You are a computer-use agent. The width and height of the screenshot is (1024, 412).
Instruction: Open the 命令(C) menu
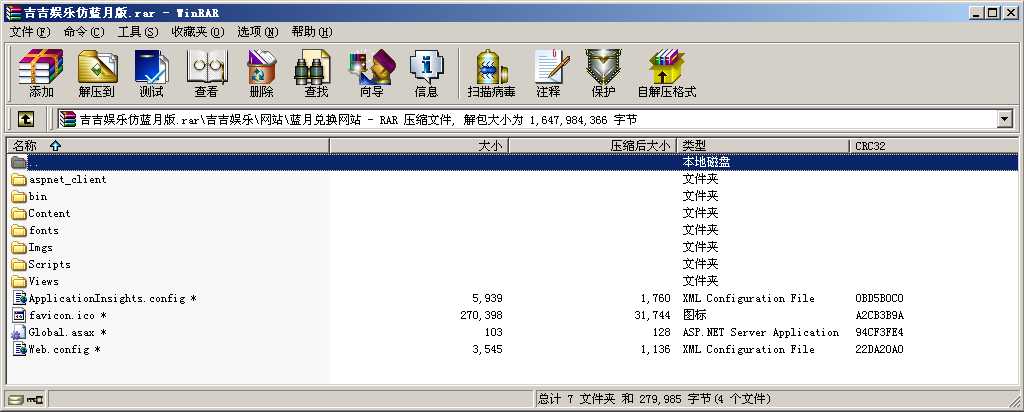pyautogui.click(x=84, y=32)
